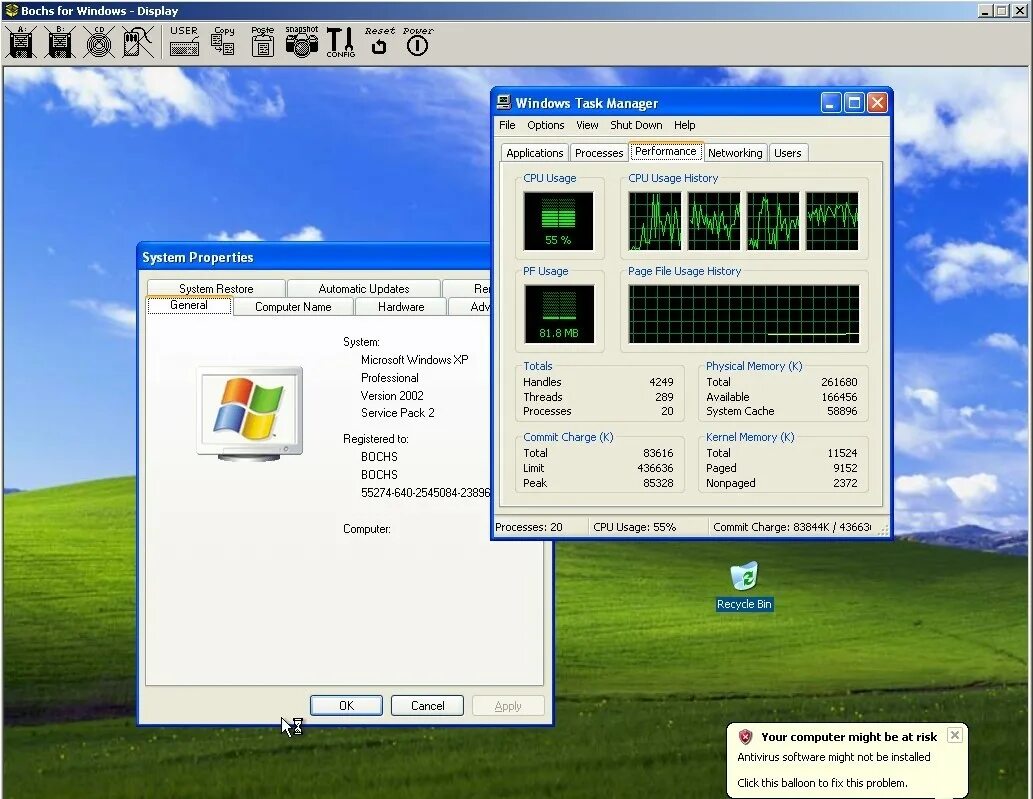Click the 'Your computer might be at risk' heading
Image resolution: width=1033 pixels, height=799 pixels.
849,737
